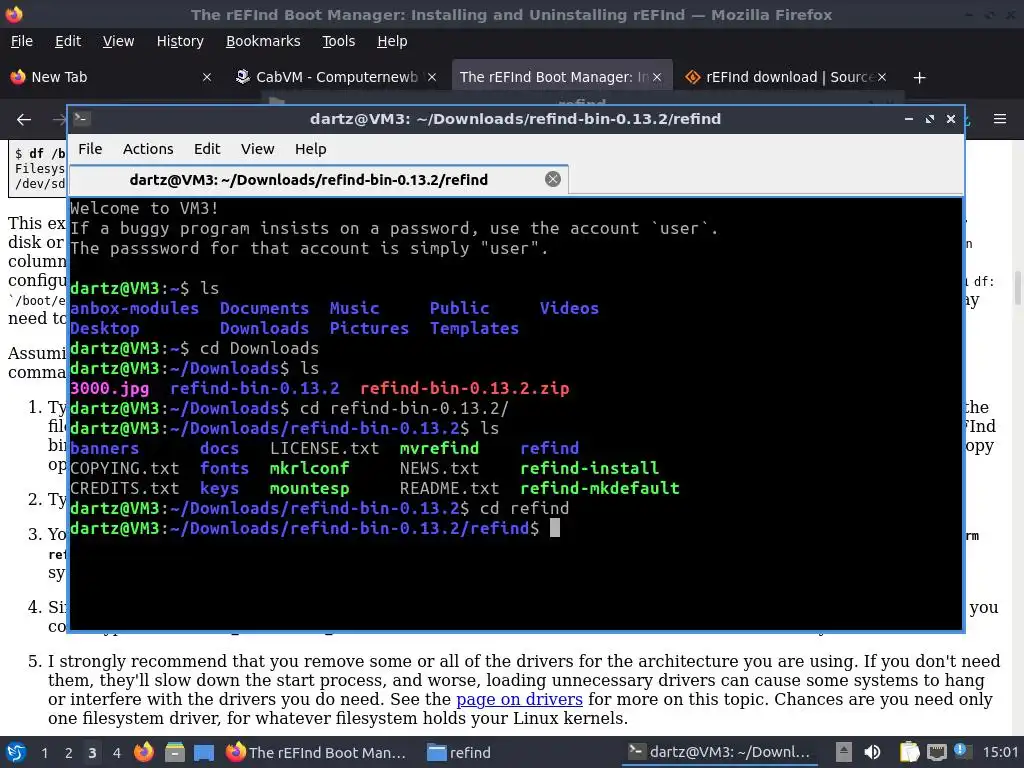Close the terminal window

[951, 119]
